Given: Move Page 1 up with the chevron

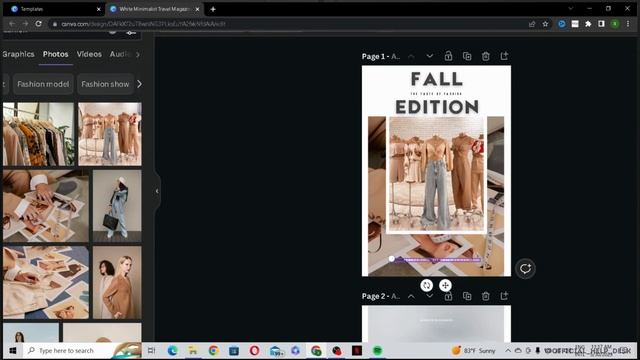Looking at the screenshot, I should click(x=411, y=56).
